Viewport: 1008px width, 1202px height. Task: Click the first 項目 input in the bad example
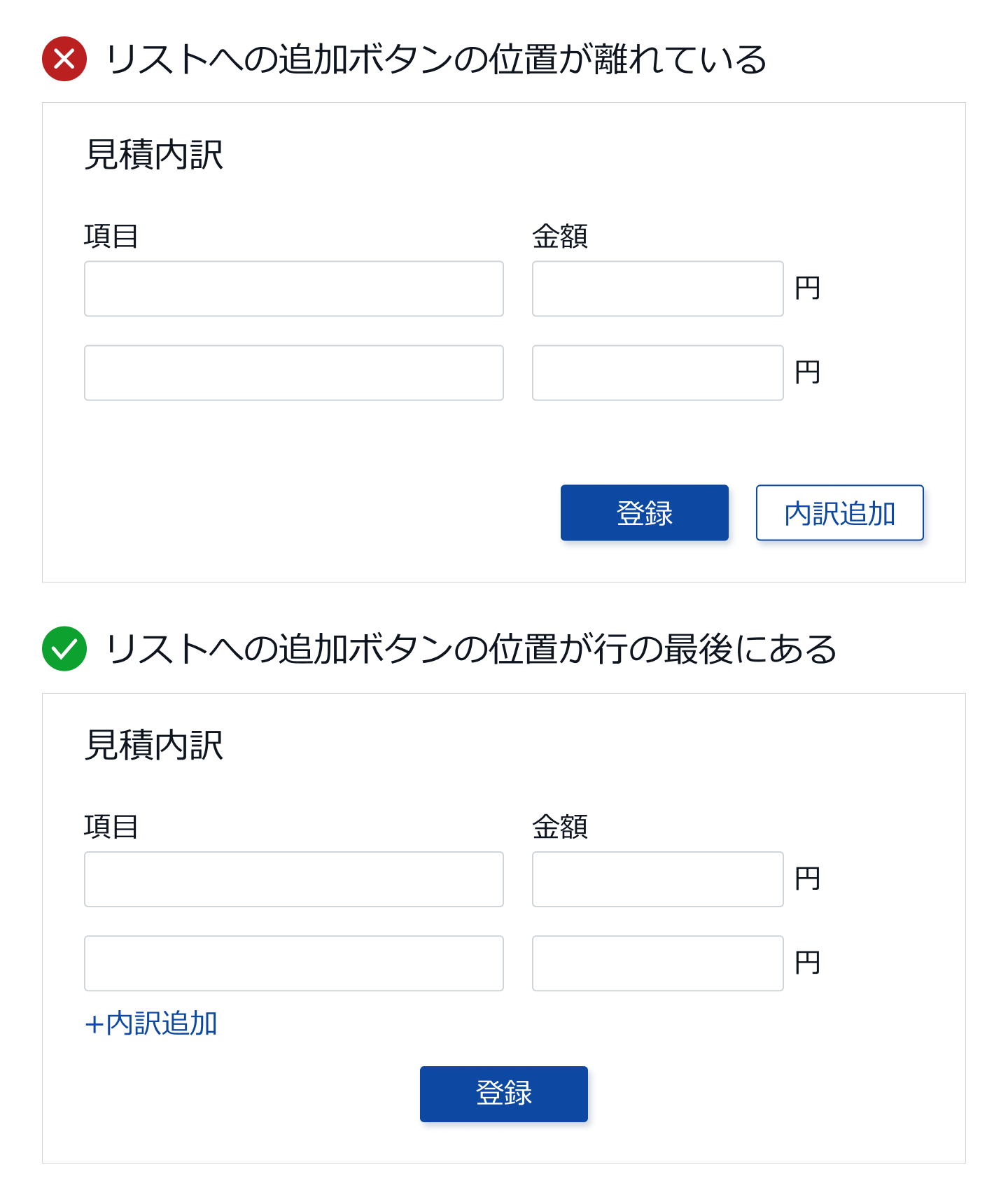294,288
